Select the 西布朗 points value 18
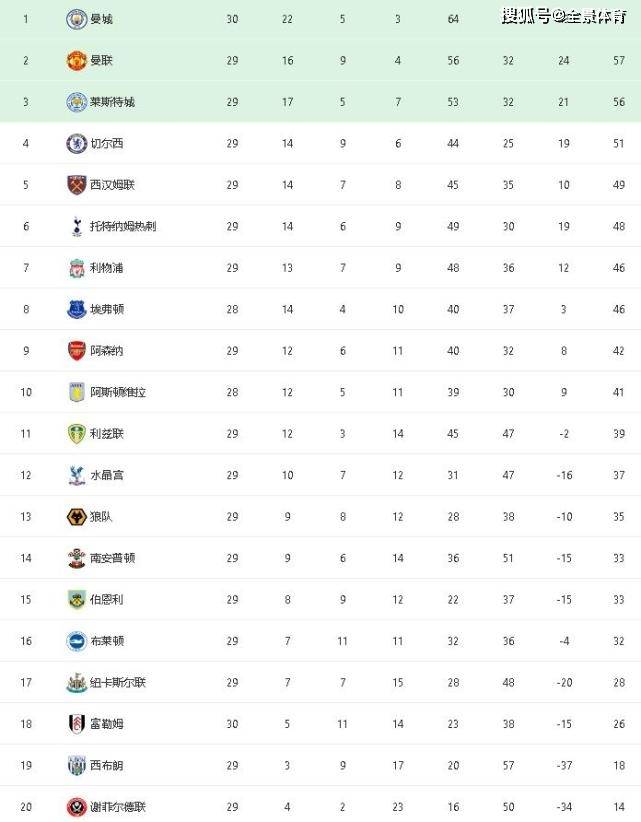Viewport: 641px width, 822px height. pos(619,765)
